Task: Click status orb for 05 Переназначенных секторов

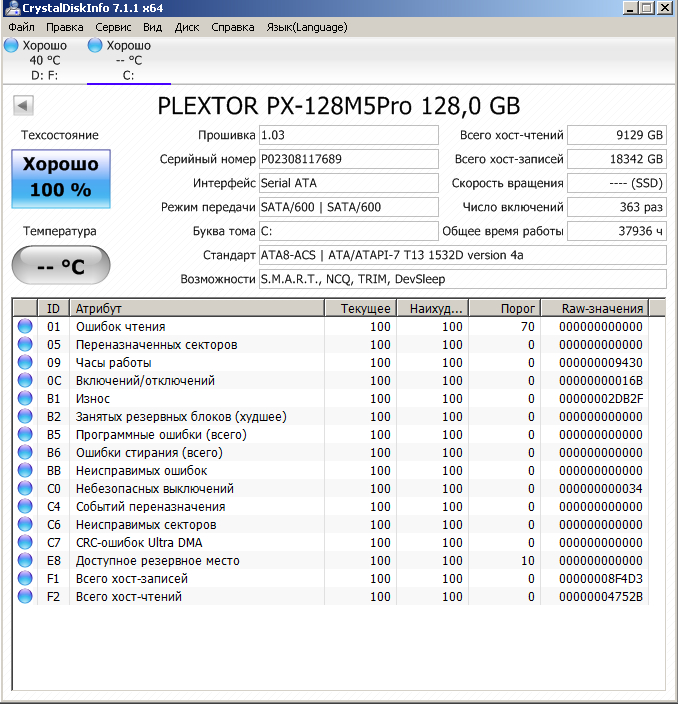Action: pyautogui.click(x=25, y=344)
